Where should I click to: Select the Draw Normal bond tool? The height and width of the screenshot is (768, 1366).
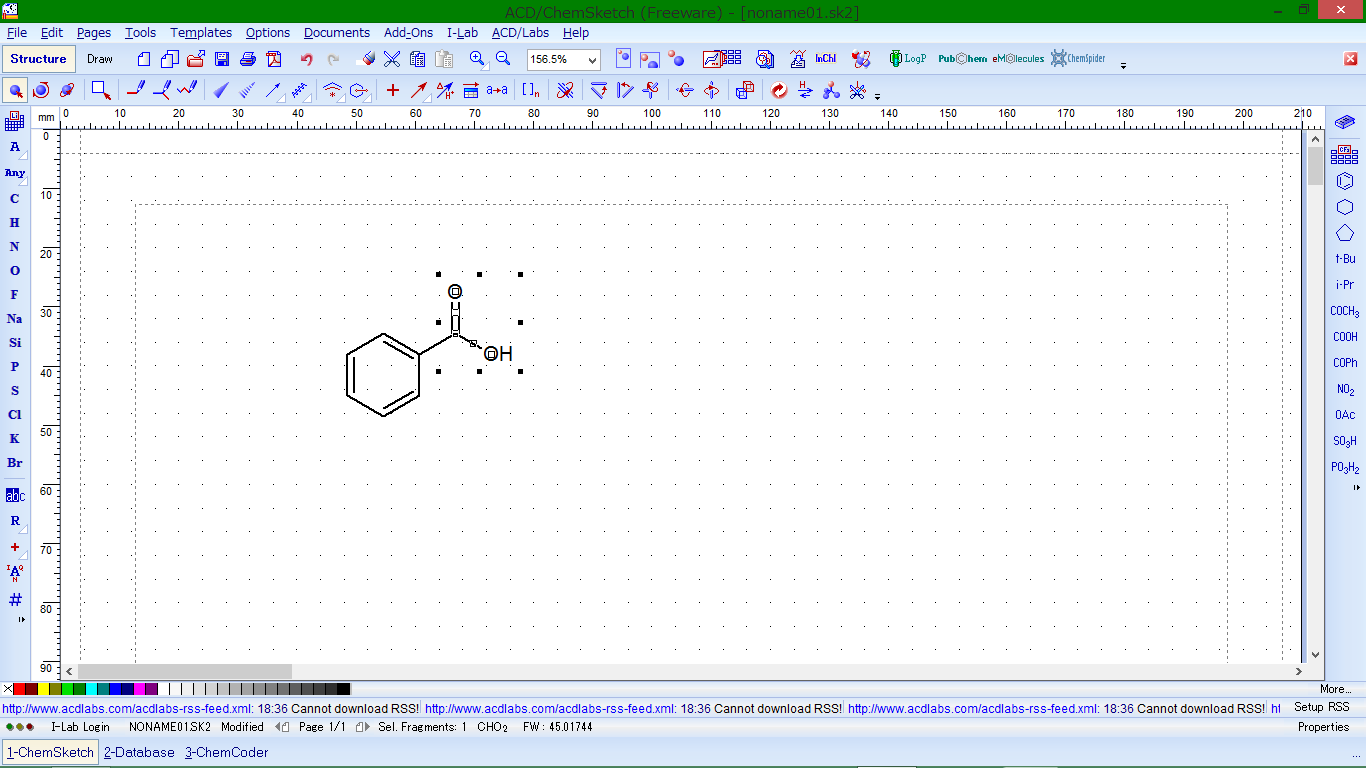[x=137, y=90]
